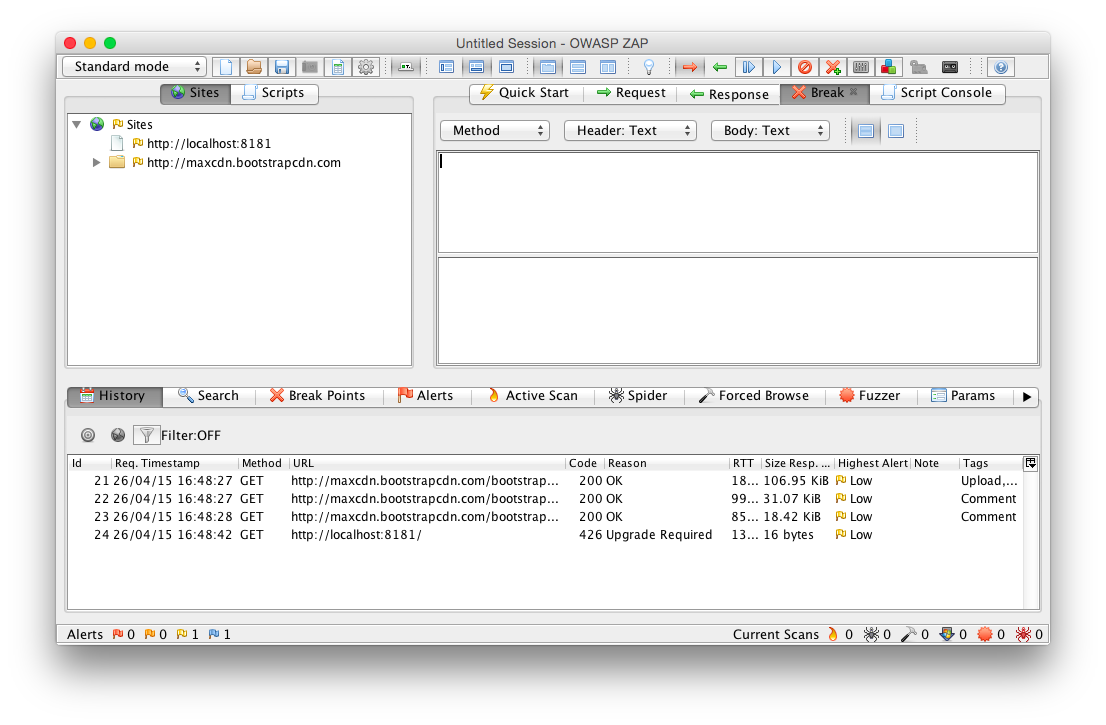This screenshot has width=1106, height=725.
Task: Open the Options gear icon in toolbar
Action: click(366, 67)
